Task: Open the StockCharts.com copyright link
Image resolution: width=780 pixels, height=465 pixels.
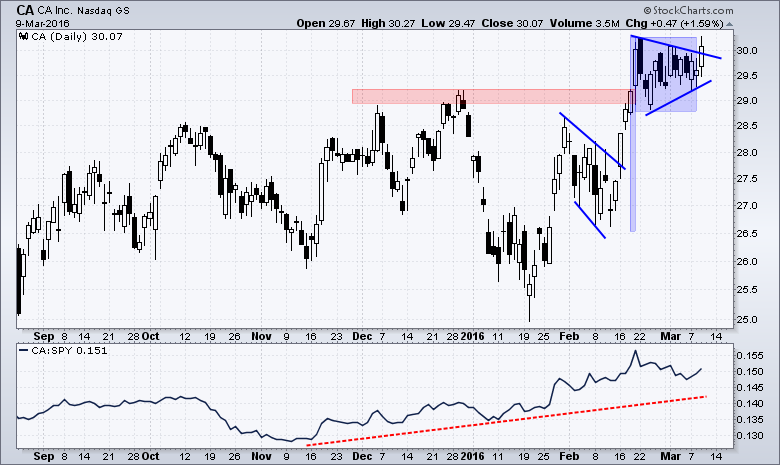Action: (x=688, y=10)
